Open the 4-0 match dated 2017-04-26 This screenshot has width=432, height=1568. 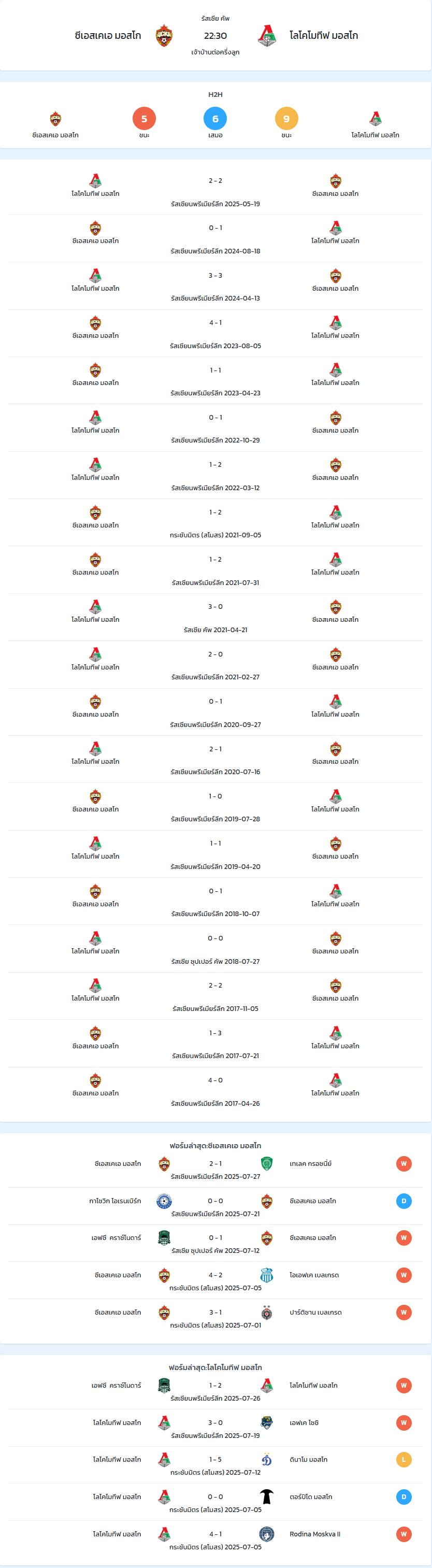[215, 1091]
